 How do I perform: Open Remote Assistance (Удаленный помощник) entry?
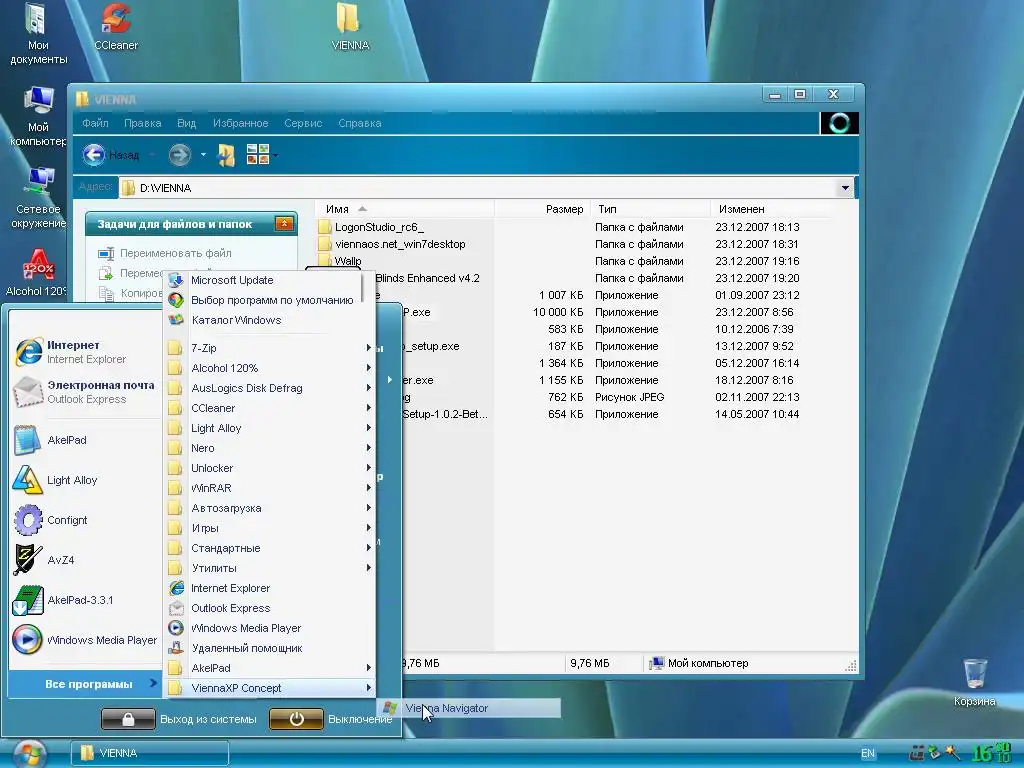270,648
